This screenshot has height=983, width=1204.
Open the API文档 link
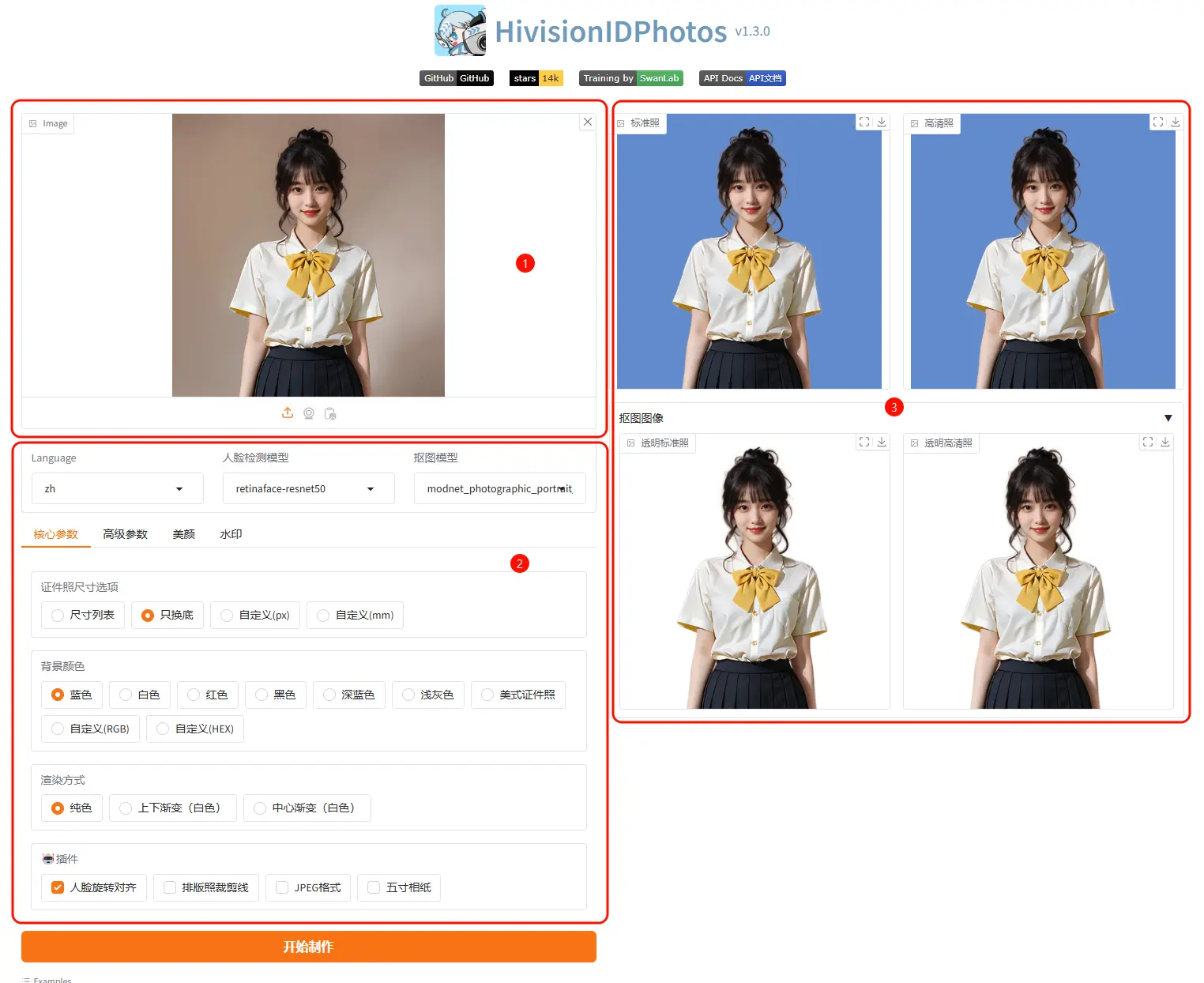763,77
